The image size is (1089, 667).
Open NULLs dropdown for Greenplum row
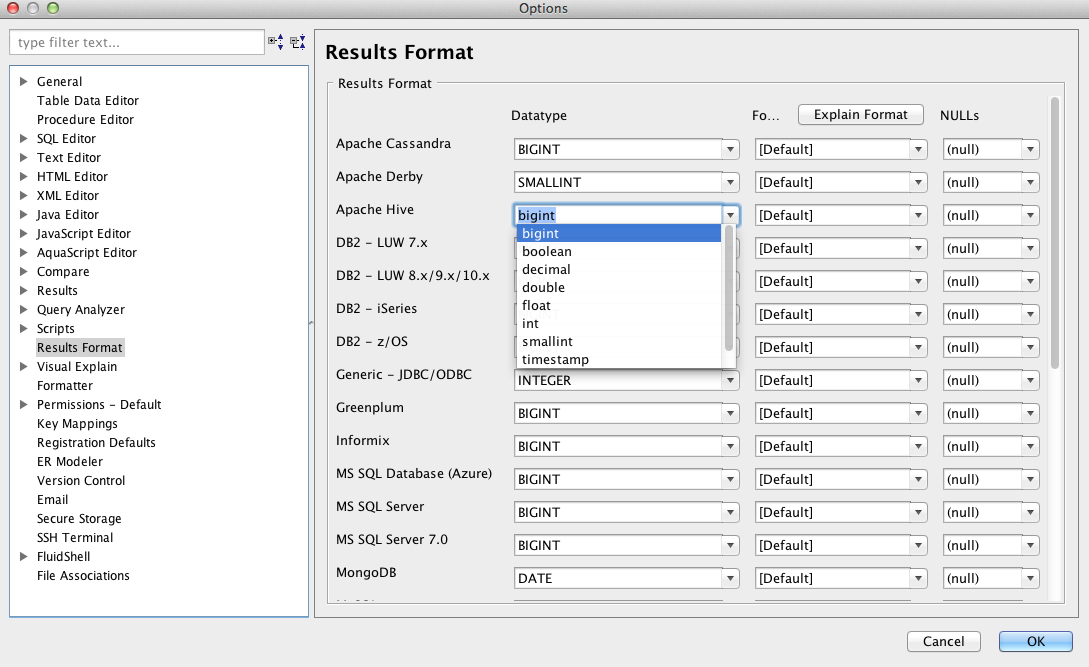click(x=1030, y=414)
